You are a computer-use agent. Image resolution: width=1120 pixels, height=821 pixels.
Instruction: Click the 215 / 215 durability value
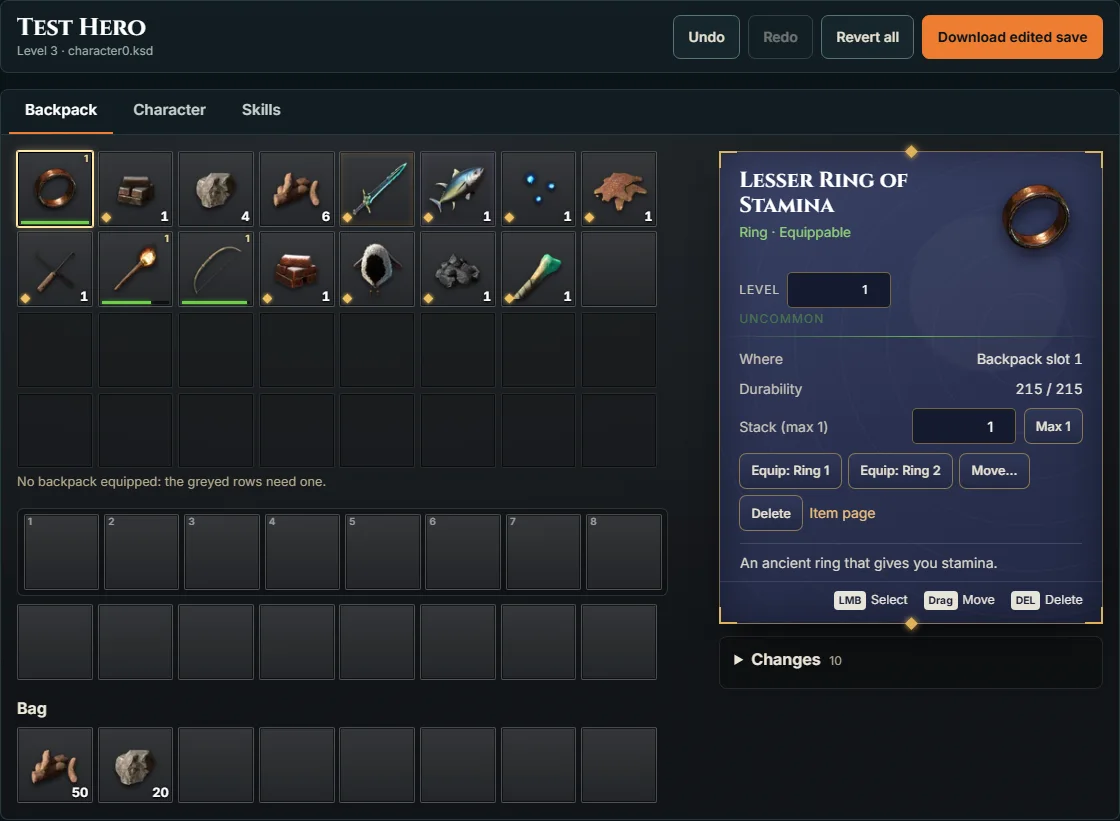pyautogui.click(x=1049, y=389)
